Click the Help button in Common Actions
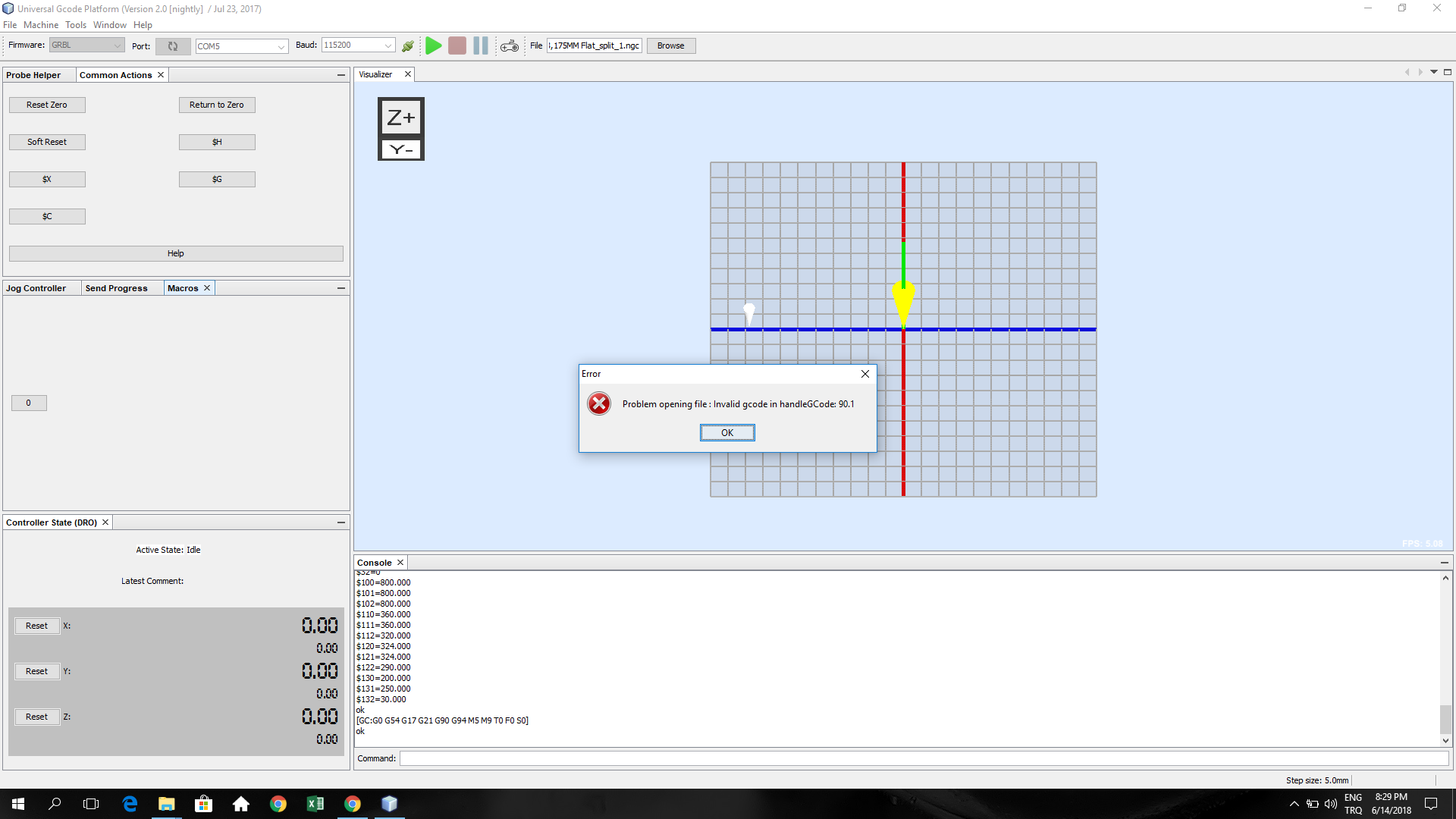This screenshot has height=819, width=1456. pos(176,253)
